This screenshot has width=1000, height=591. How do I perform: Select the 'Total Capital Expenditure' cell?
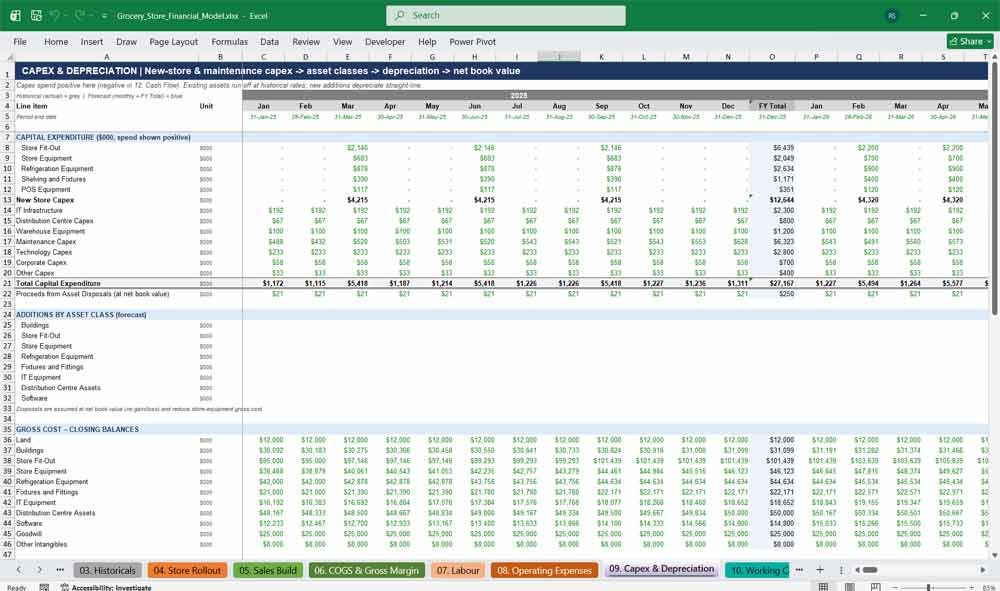(106, 283)
